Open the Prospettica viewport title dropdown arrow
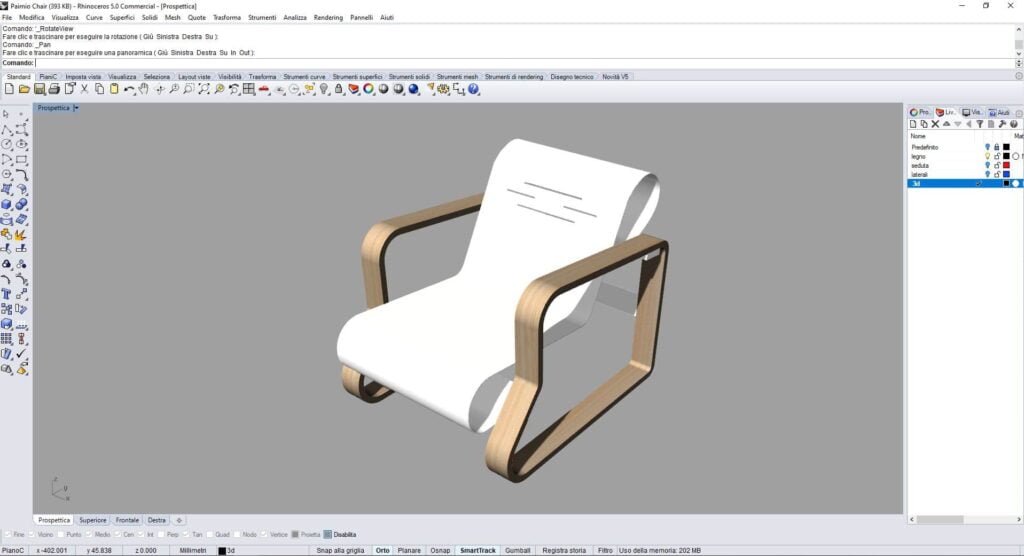 point(76,108)
